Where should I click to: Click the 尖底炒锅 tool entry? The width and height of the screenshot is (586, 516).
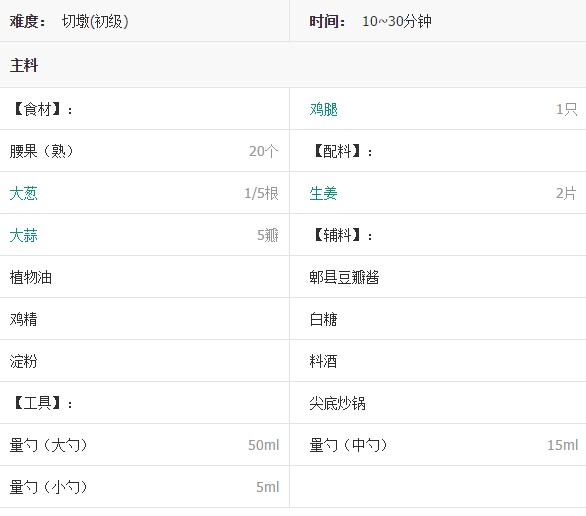(337, 403)
